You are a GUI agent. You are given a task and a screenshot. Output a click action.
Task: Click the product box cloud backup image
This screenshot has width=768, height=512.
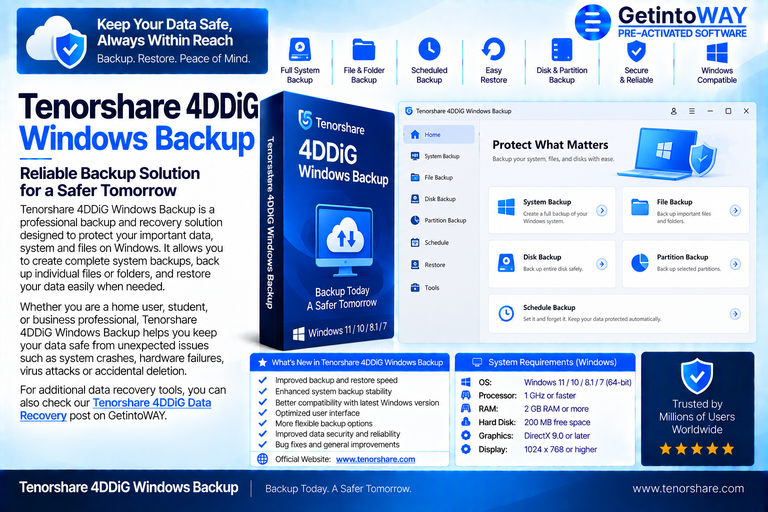[345, 240]
